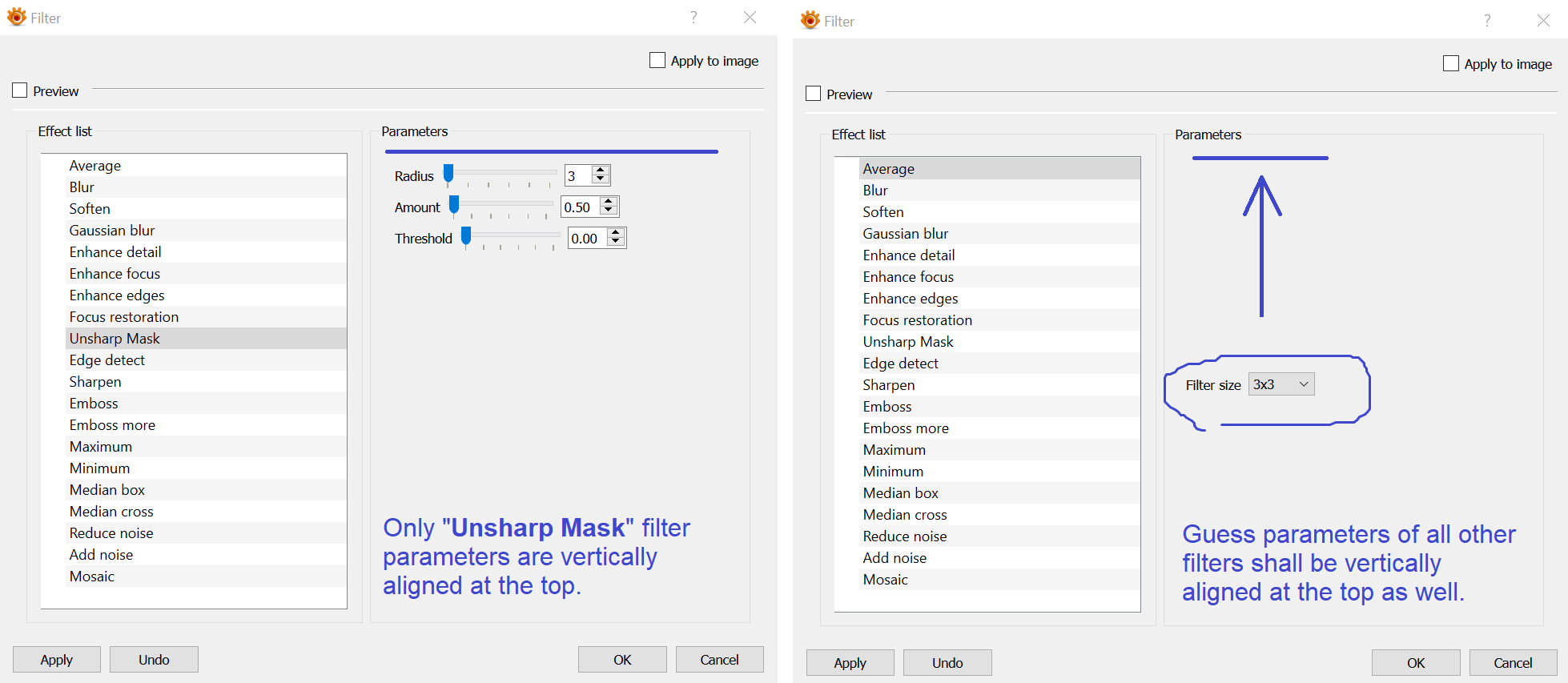Viewport: 1568px width, 683px height.
Task: Decrease Radius with the down spinner arrow
Action: 601,179
